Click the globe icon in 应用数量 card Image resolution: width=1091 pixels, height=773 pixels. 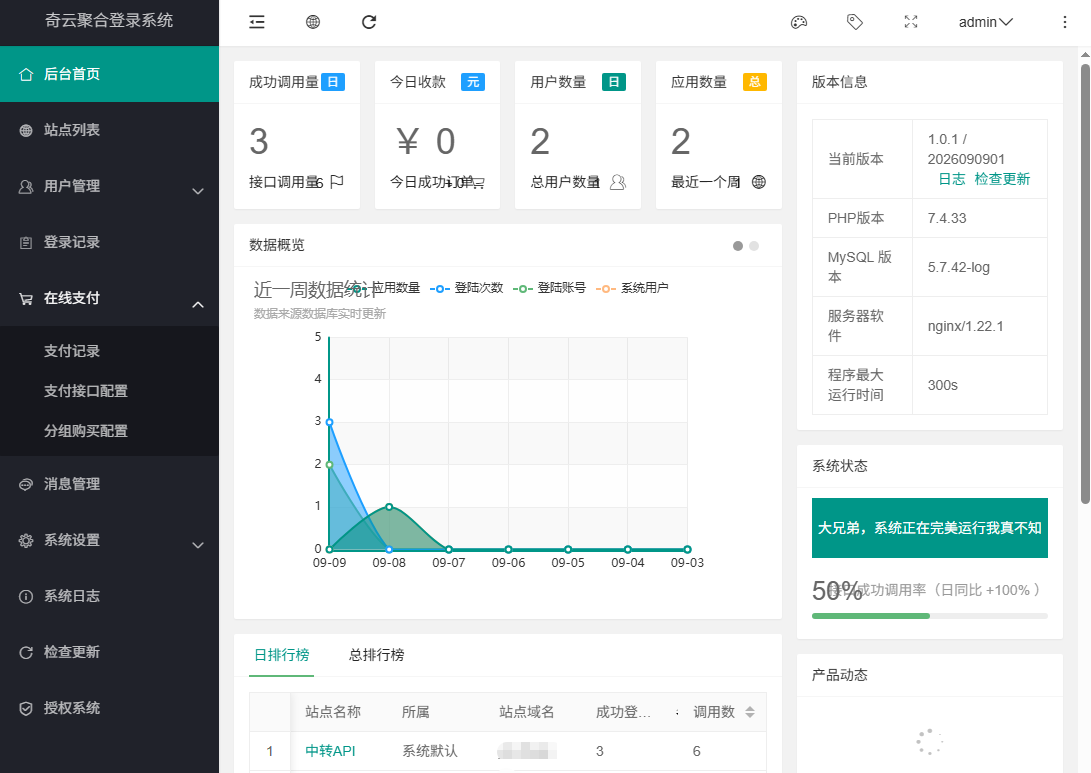(759, 182)
